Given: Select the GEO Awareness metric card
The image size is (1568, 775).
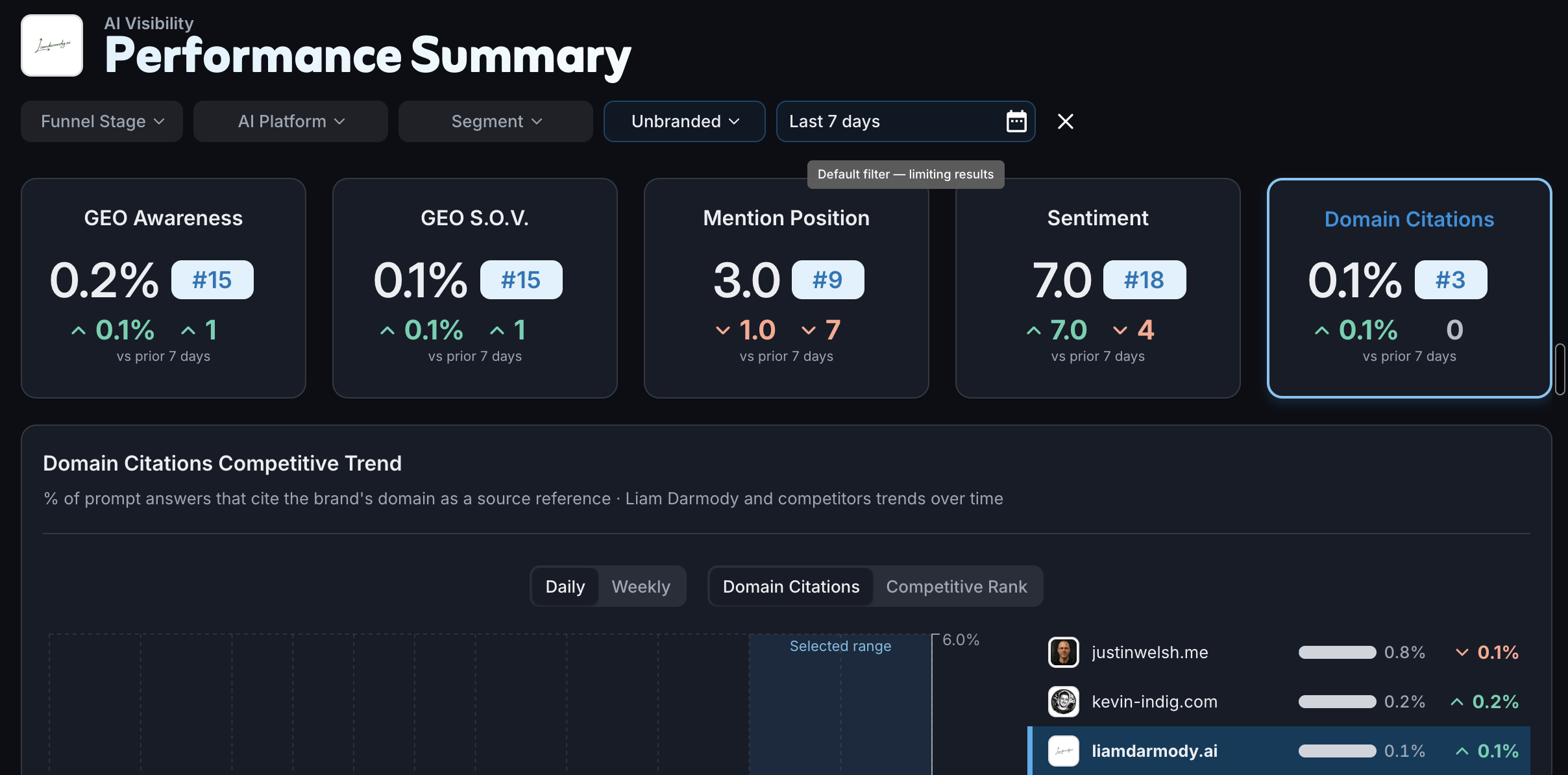Looking at the screenshot, I should click(164, 288).
